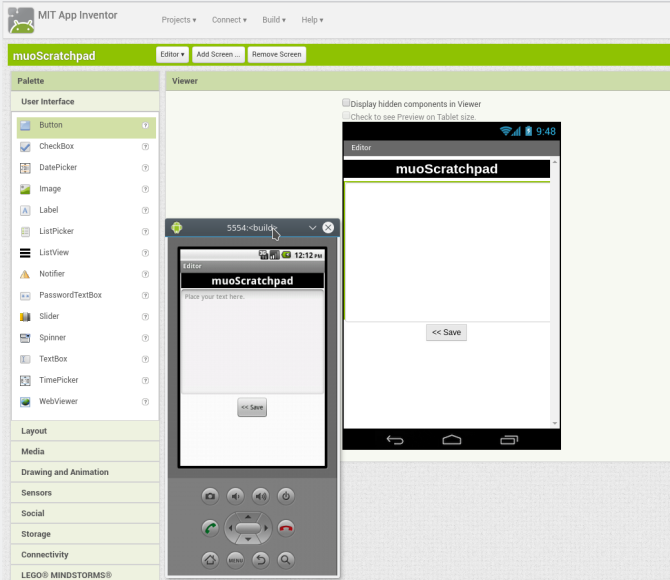Click the Viewer phone home navigation icon

tap(452, 439)
